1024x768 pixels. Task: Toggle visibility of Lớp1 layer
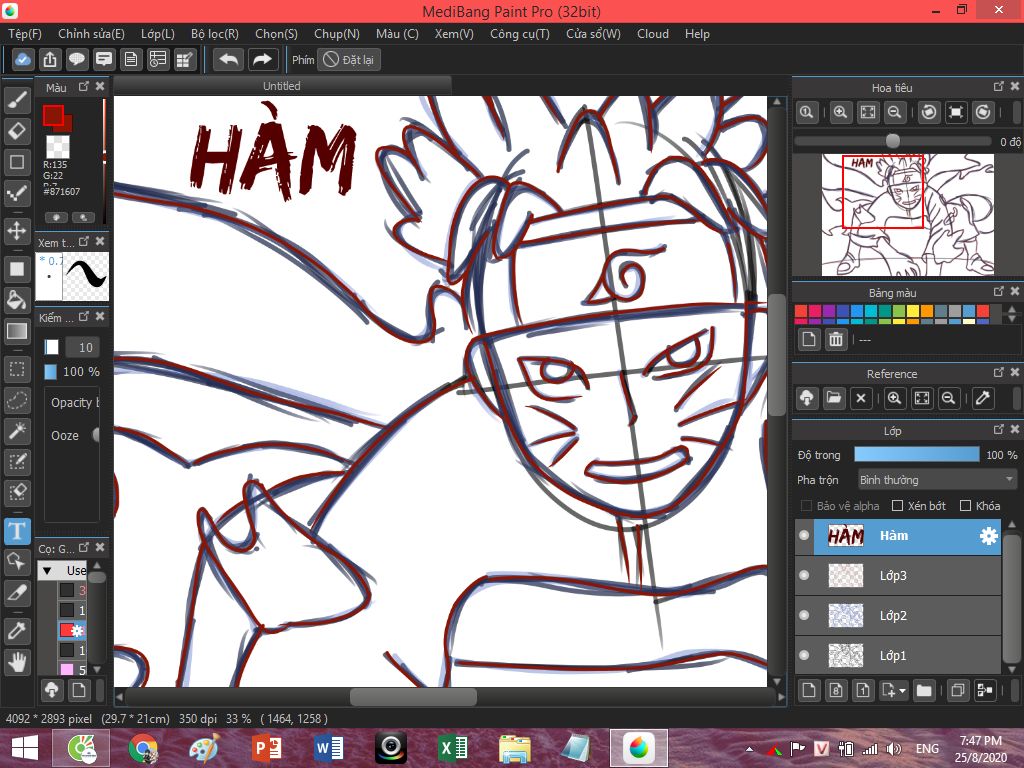[x=804, y=655]
